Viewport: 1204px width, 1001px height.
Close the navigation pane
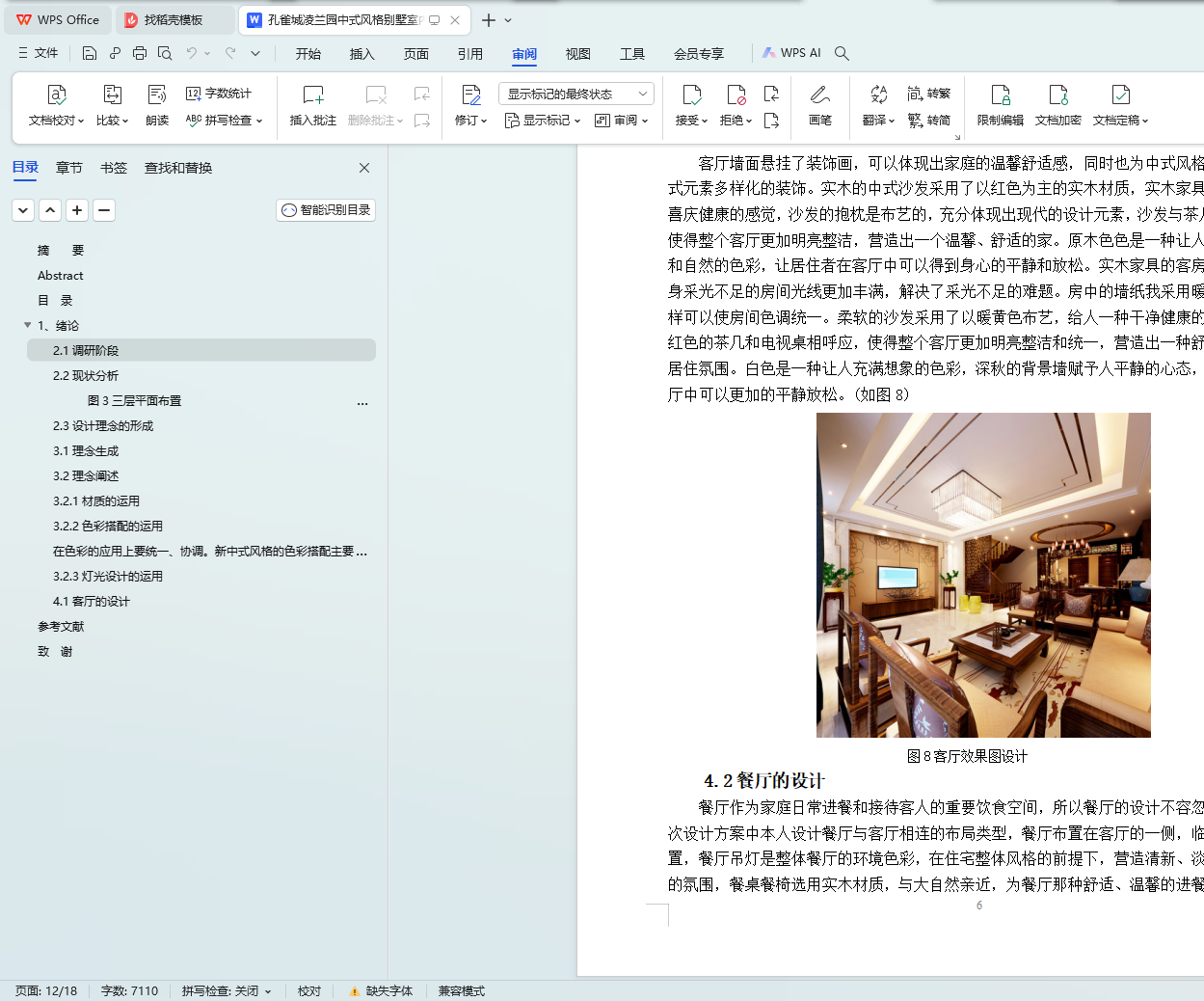point(364,168)
